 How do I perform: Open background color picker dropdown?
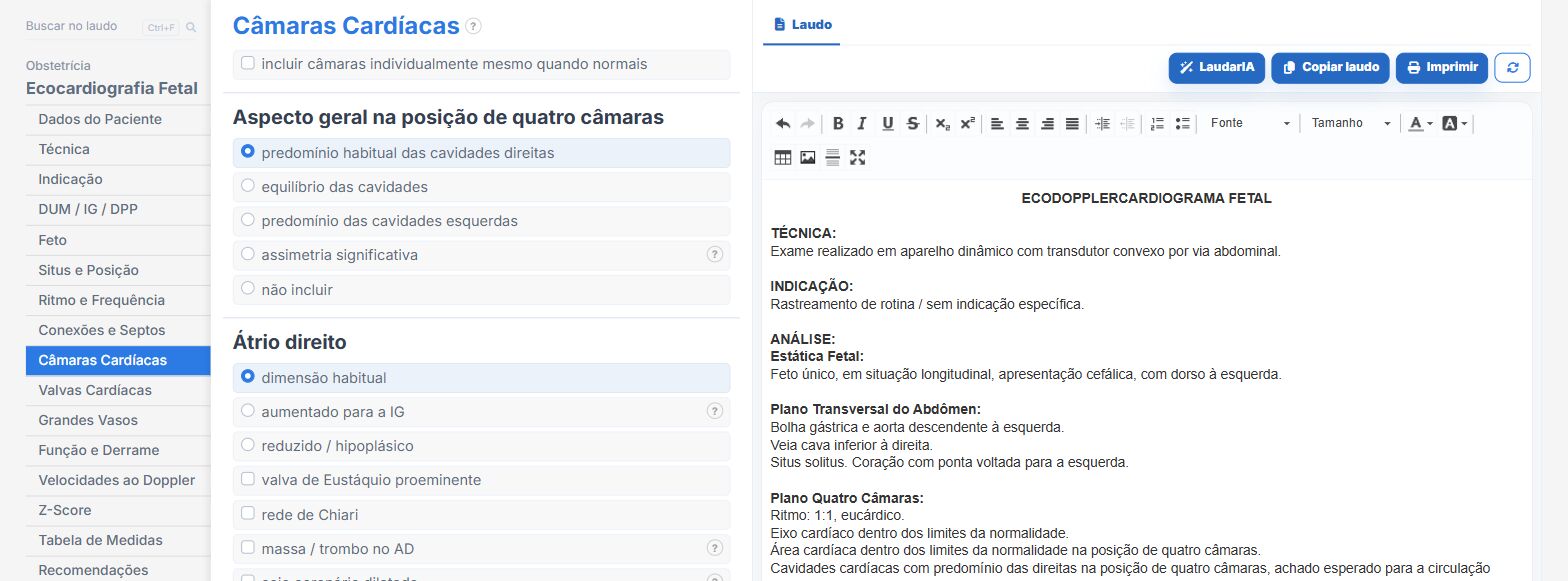coord(1455,124)
